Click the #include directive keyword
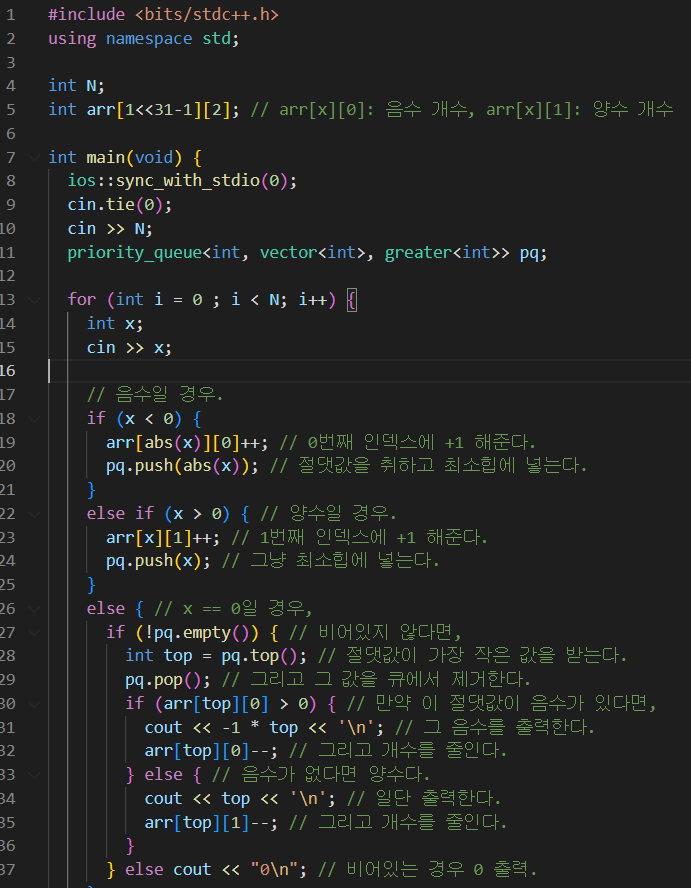 click(x=87, y=15)
